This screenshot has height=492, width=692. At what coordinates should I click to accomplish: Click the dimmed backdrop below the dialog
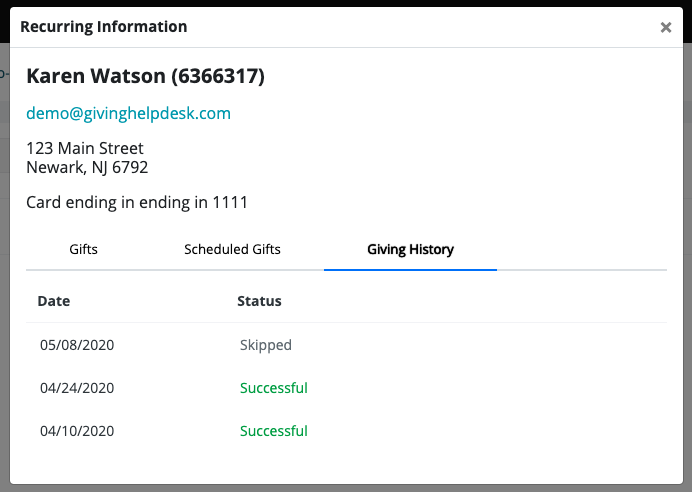pyautogui.click(x=346, y=488)
